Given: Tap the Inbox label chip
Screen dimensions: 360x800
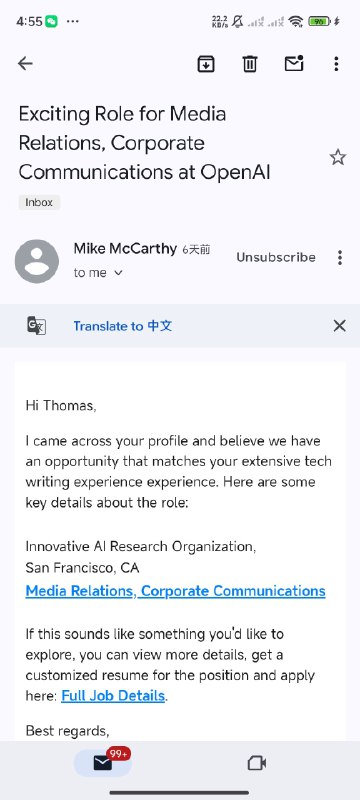Looking at the screenshot, I should [x=39, y=202].
